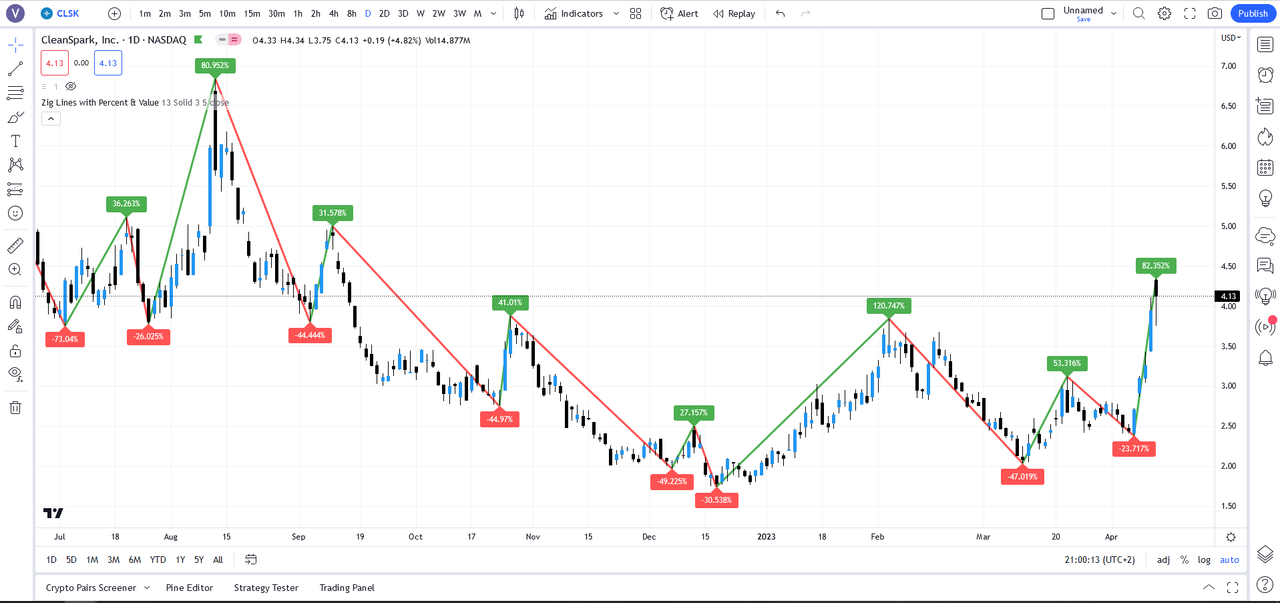Select the ruler measure tool
The width and height of the screenshot is (1280, 603).
pyautogui.click(x=15, y=245)
